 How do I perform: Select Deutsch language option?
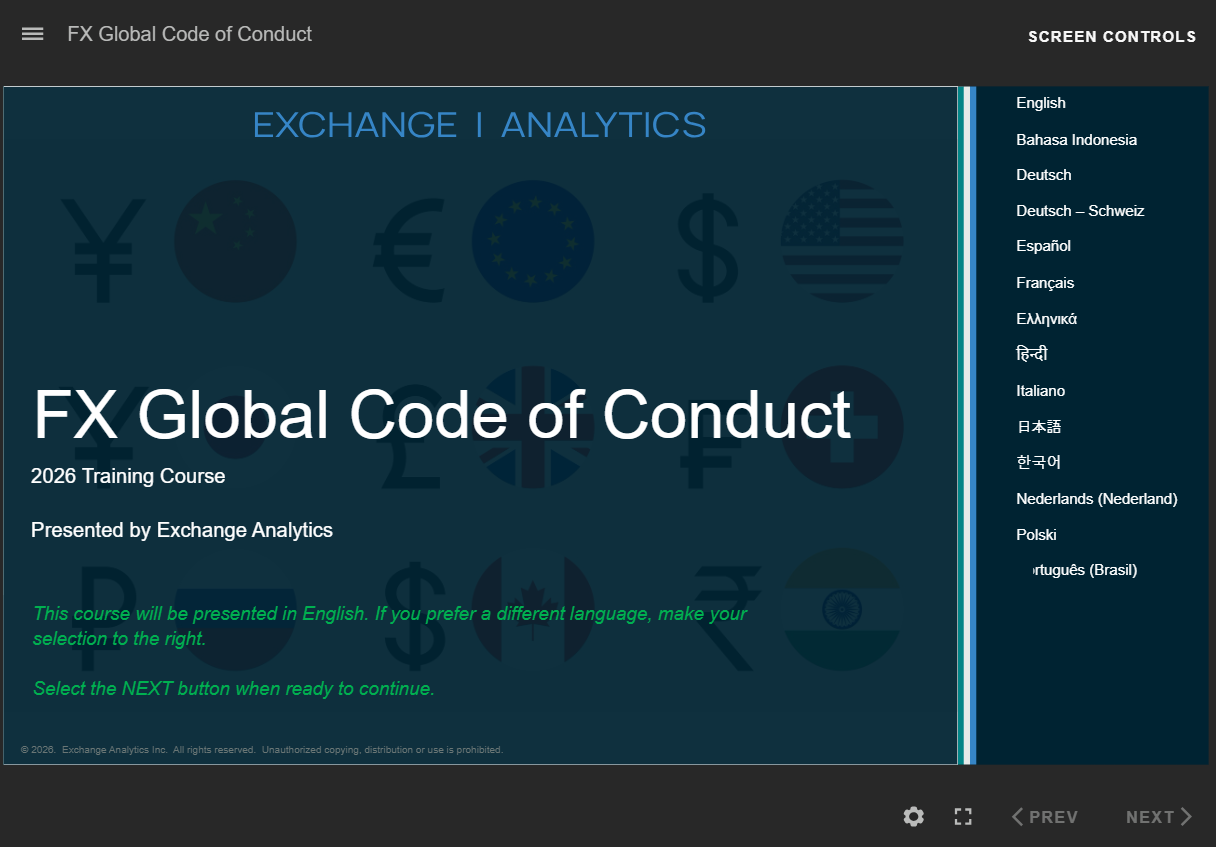(1043, 175)
